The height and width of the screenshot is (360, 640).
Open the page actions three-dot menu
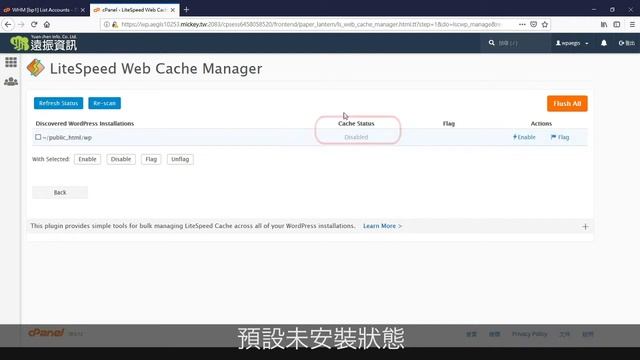pyautogui.click(x=522, y=24)
